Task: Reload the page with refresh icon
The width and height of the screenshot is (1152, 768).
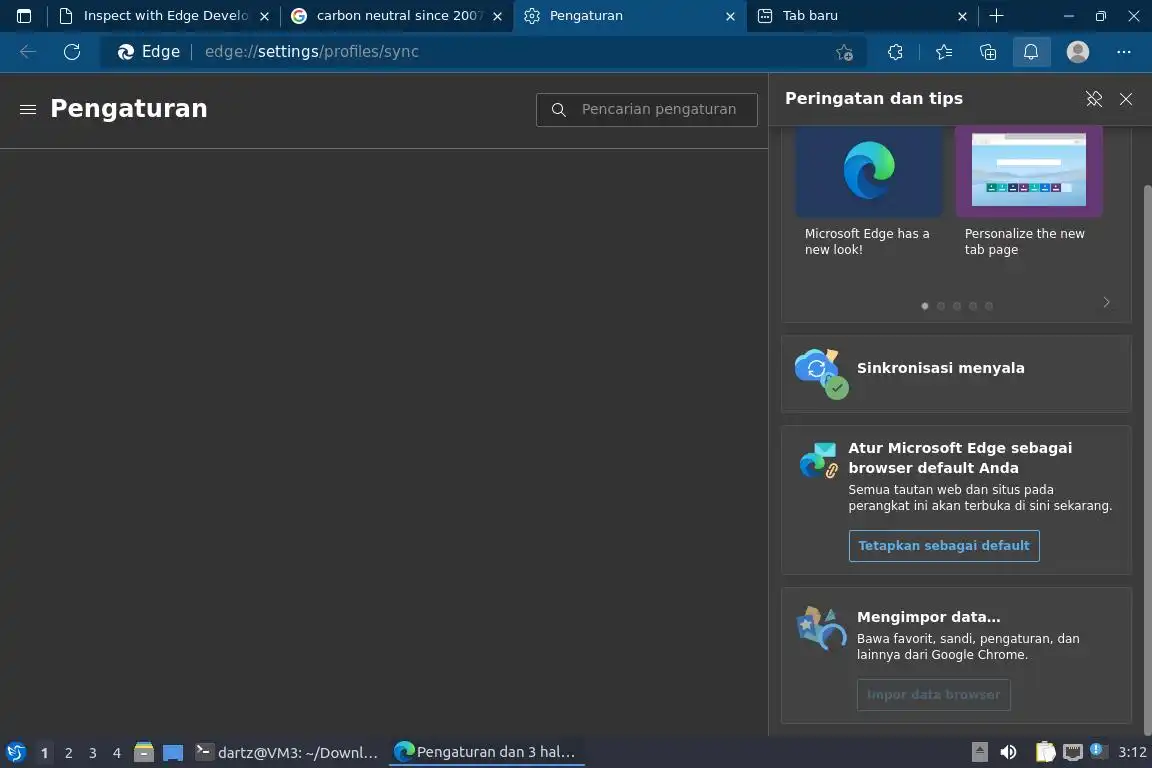Action: (x=72, y=51)
